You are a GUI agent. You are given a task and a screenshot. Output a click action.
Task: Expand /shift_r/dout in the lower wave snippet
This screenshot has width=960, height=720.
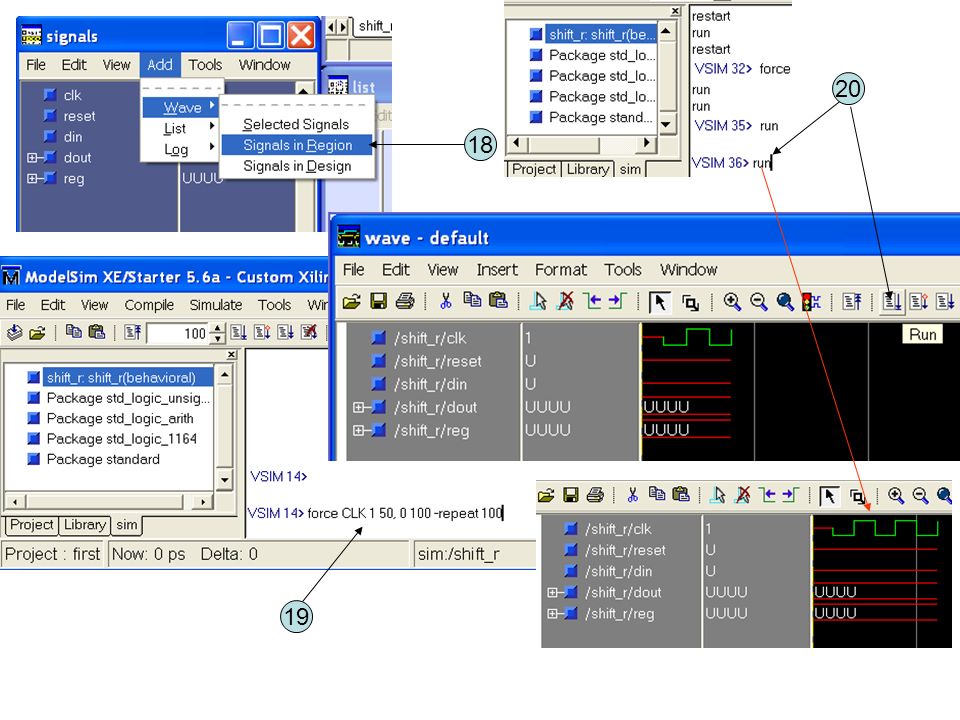[x=552, y=593]
